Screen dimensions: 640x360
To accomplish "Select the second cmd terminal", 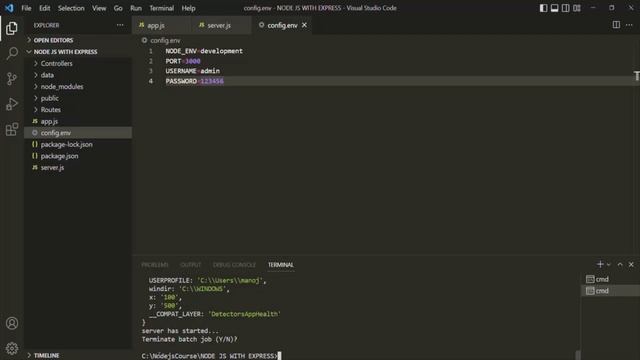I will (x=610, y=291).
